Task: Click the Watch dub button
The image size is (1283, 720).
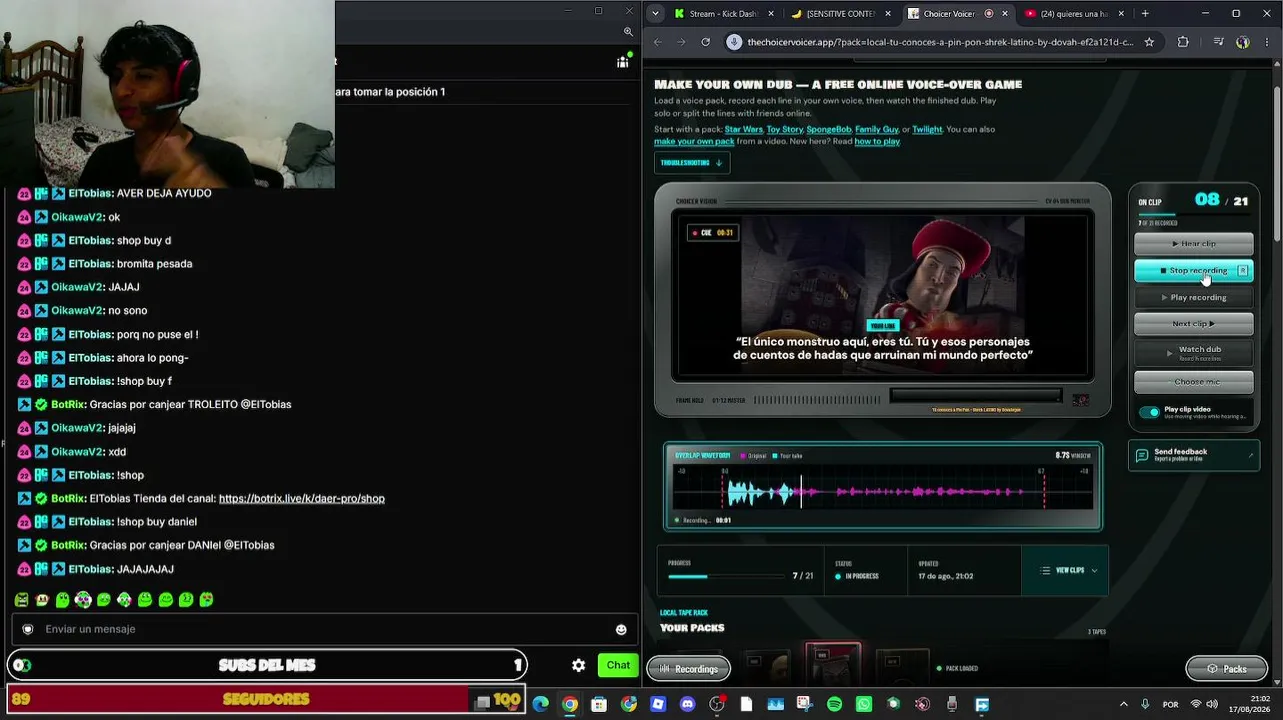Action: tap(1193, 352)
